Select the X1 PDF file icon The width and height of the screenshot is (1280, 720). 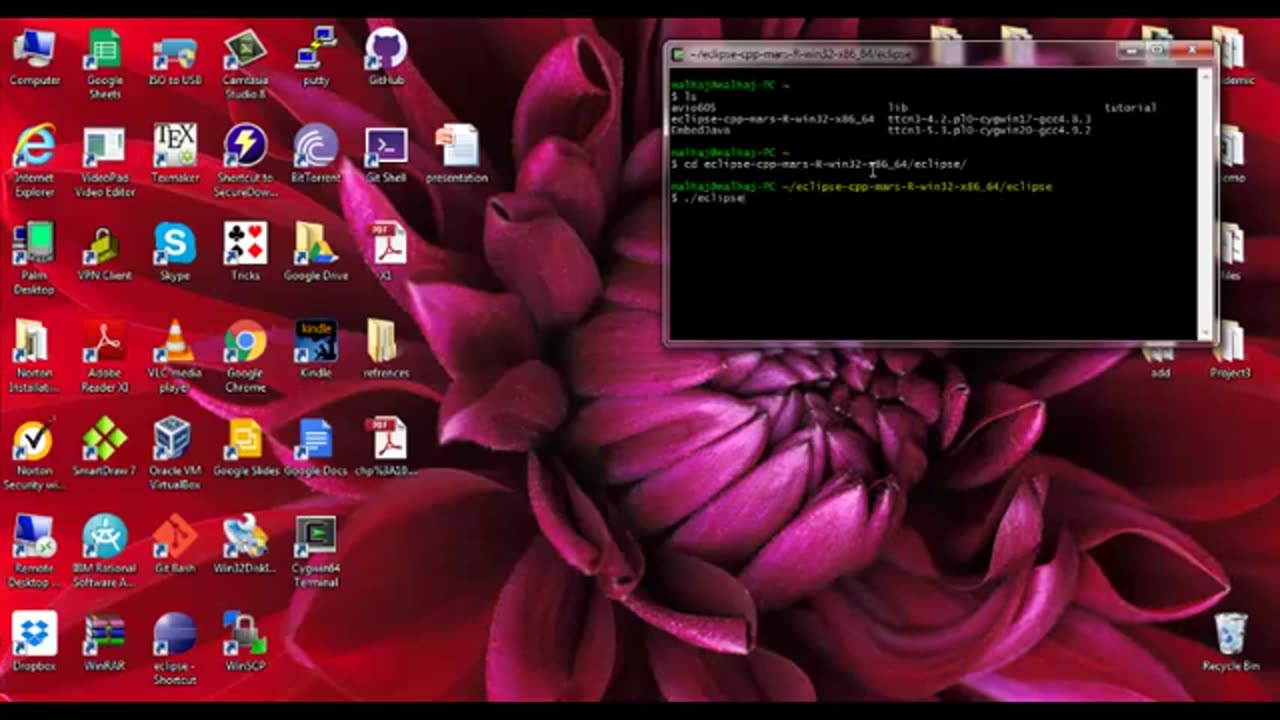click(x=386, y=251)
